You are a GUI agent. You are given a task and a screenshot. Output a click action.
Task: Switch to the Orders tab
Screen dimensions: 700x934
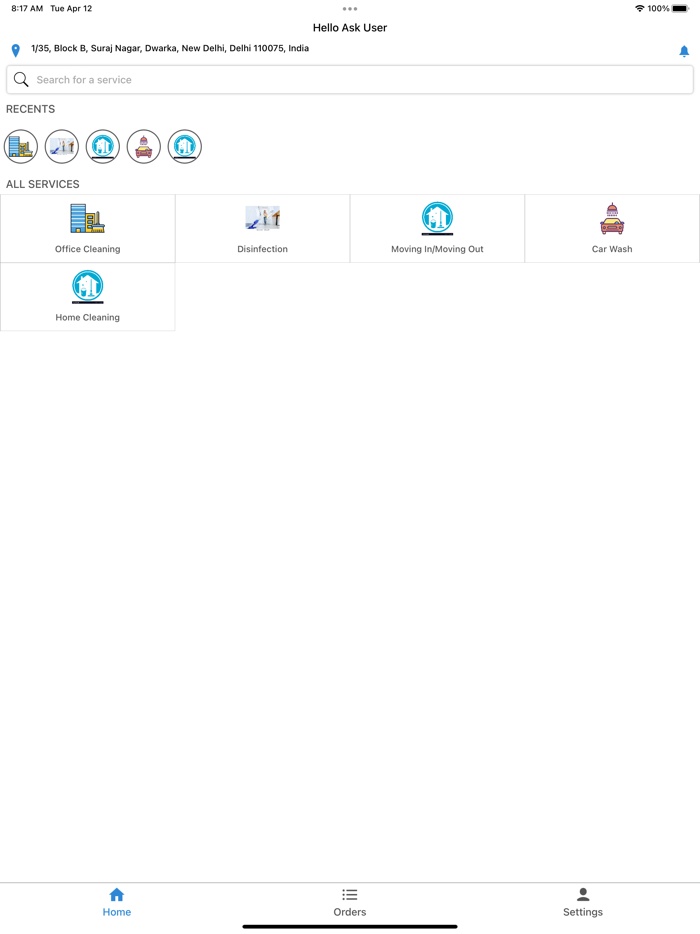click(x=350, y=902)
